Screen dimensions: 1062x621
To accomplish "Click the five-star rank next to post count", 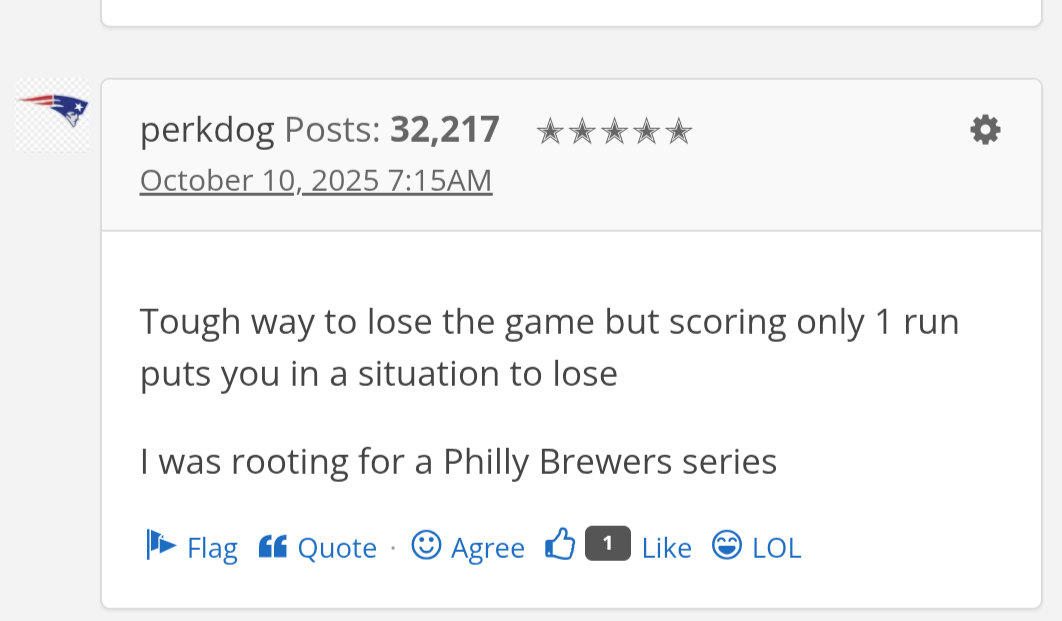I will coord(614,131).
